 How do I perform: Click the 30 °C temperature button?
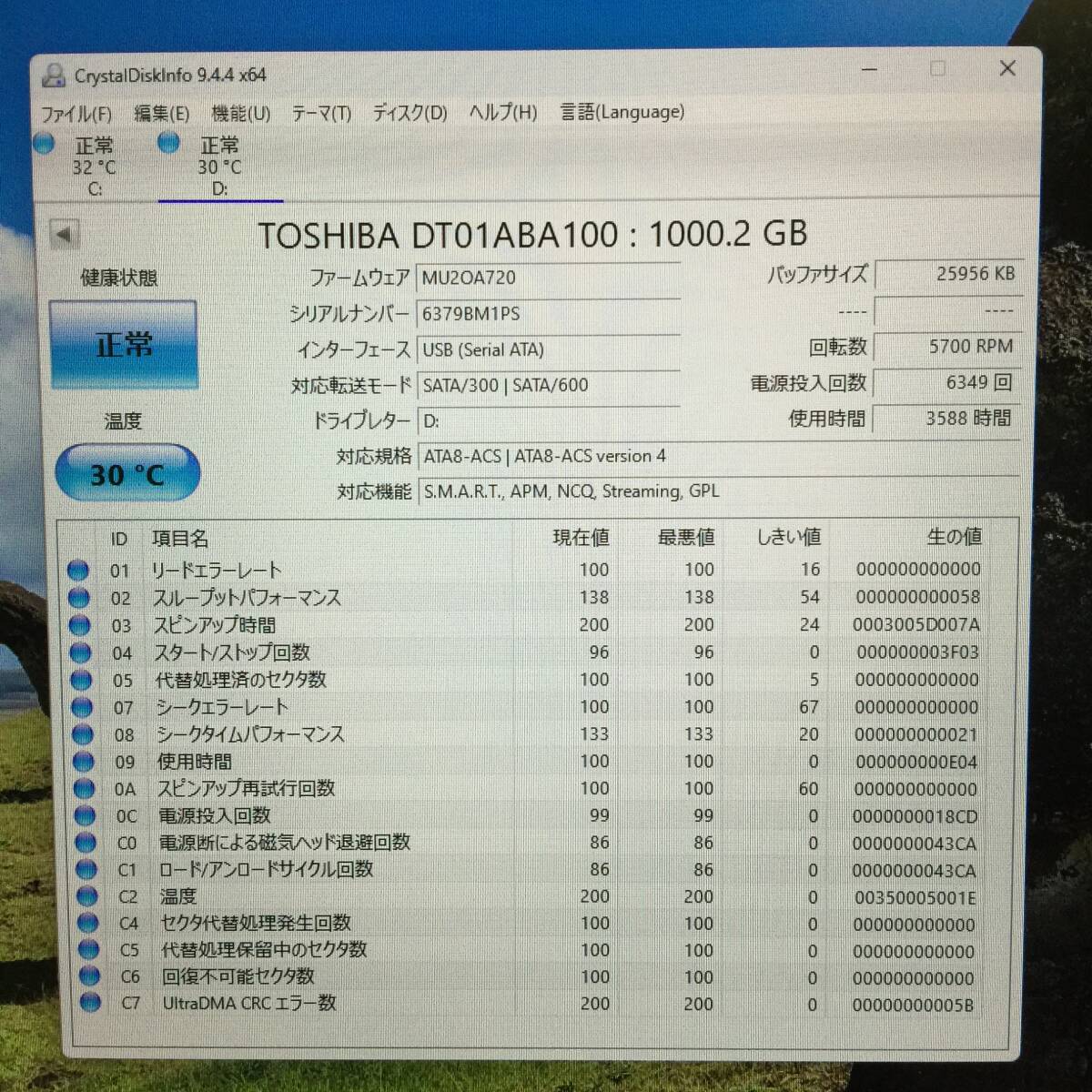pos(127,474)
